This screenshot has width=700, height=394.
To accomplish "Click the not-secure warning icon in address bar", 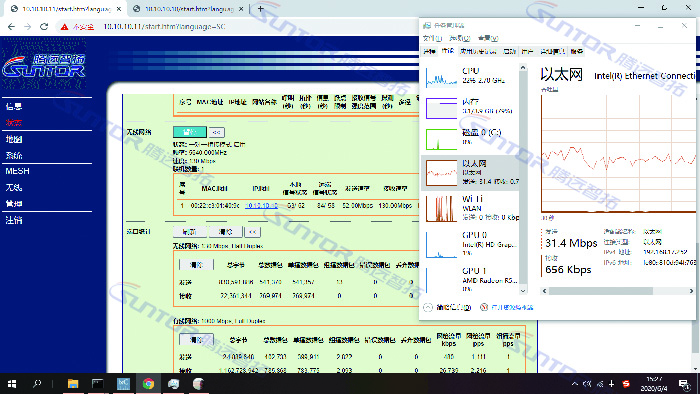I will click(x=65, y=27).
